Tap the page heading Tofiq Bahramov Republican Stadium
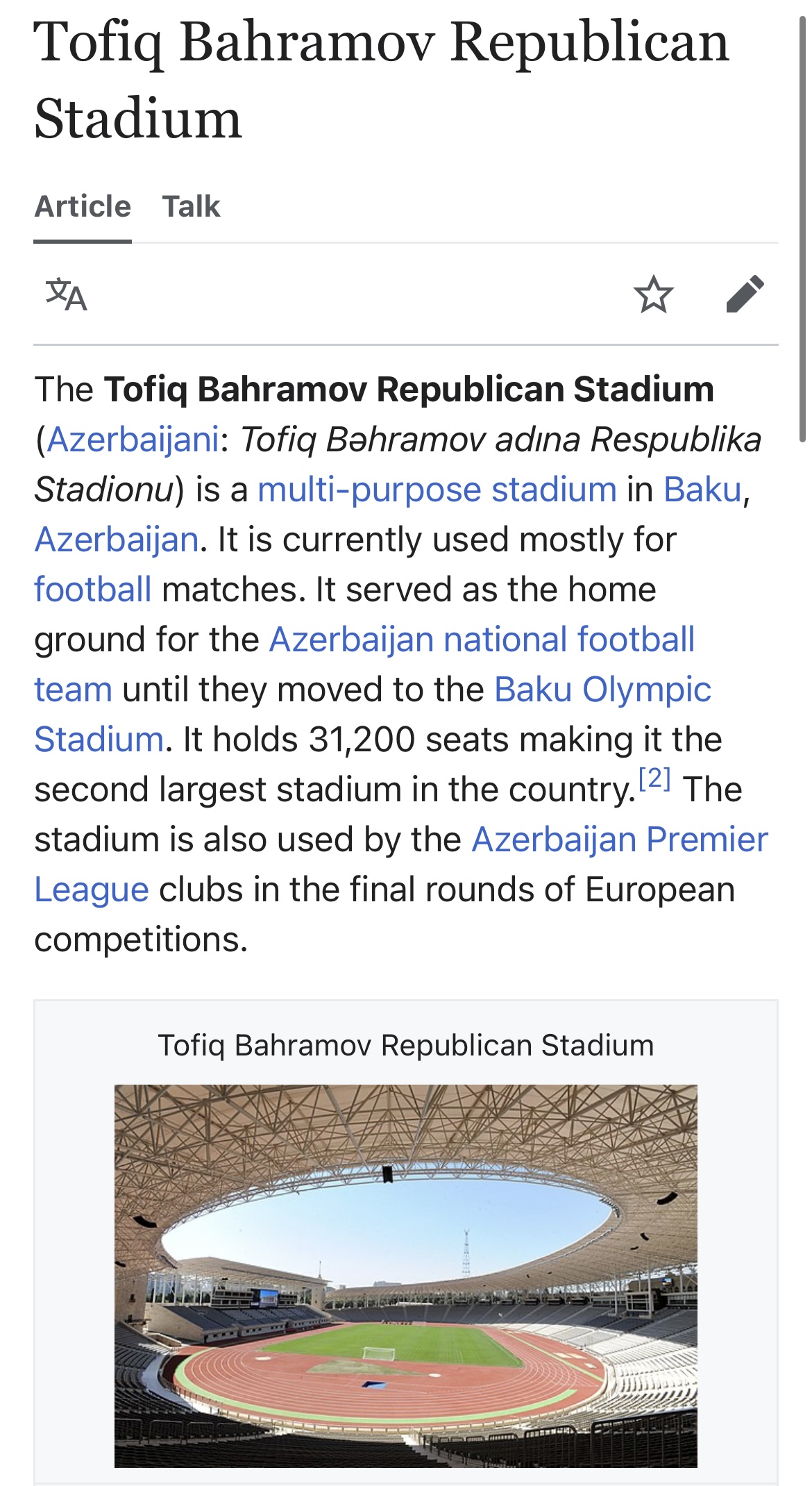 [x=382, y=80]
